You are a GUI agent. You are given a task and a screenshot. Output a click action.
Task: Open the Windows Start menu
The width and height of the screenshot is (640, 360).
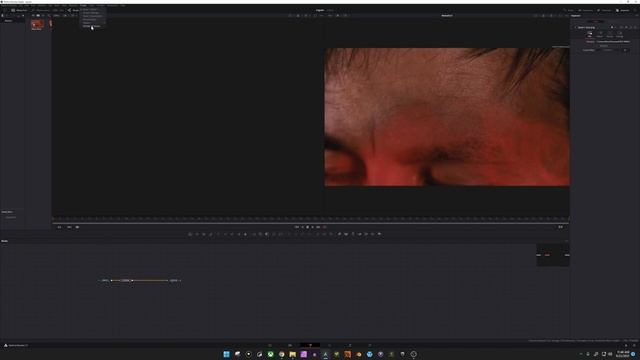227,354
